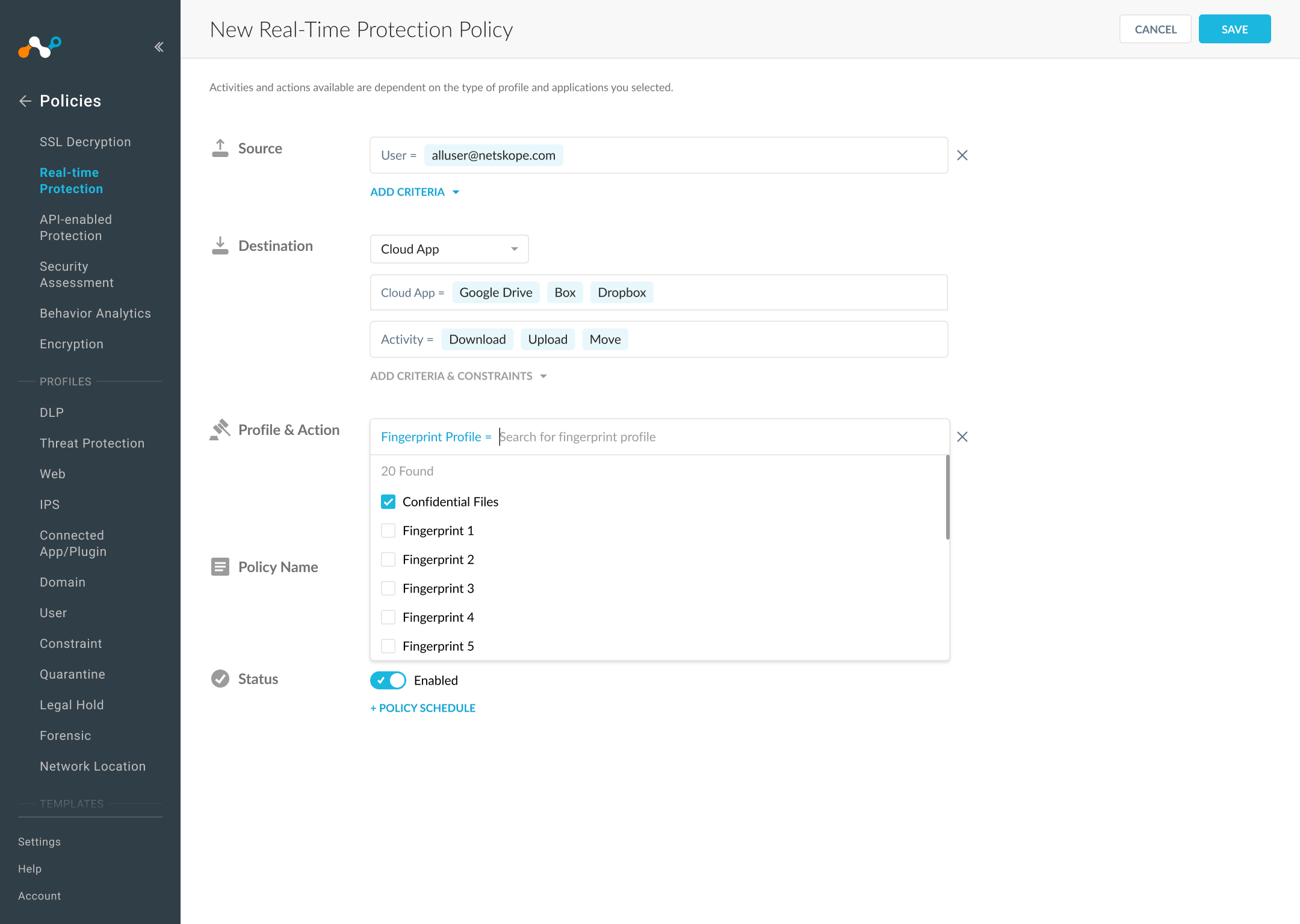The height and width of the screenshot is (924, 1300).
Task: Toggle the Enabled status switch
Action: pos(388,680)
